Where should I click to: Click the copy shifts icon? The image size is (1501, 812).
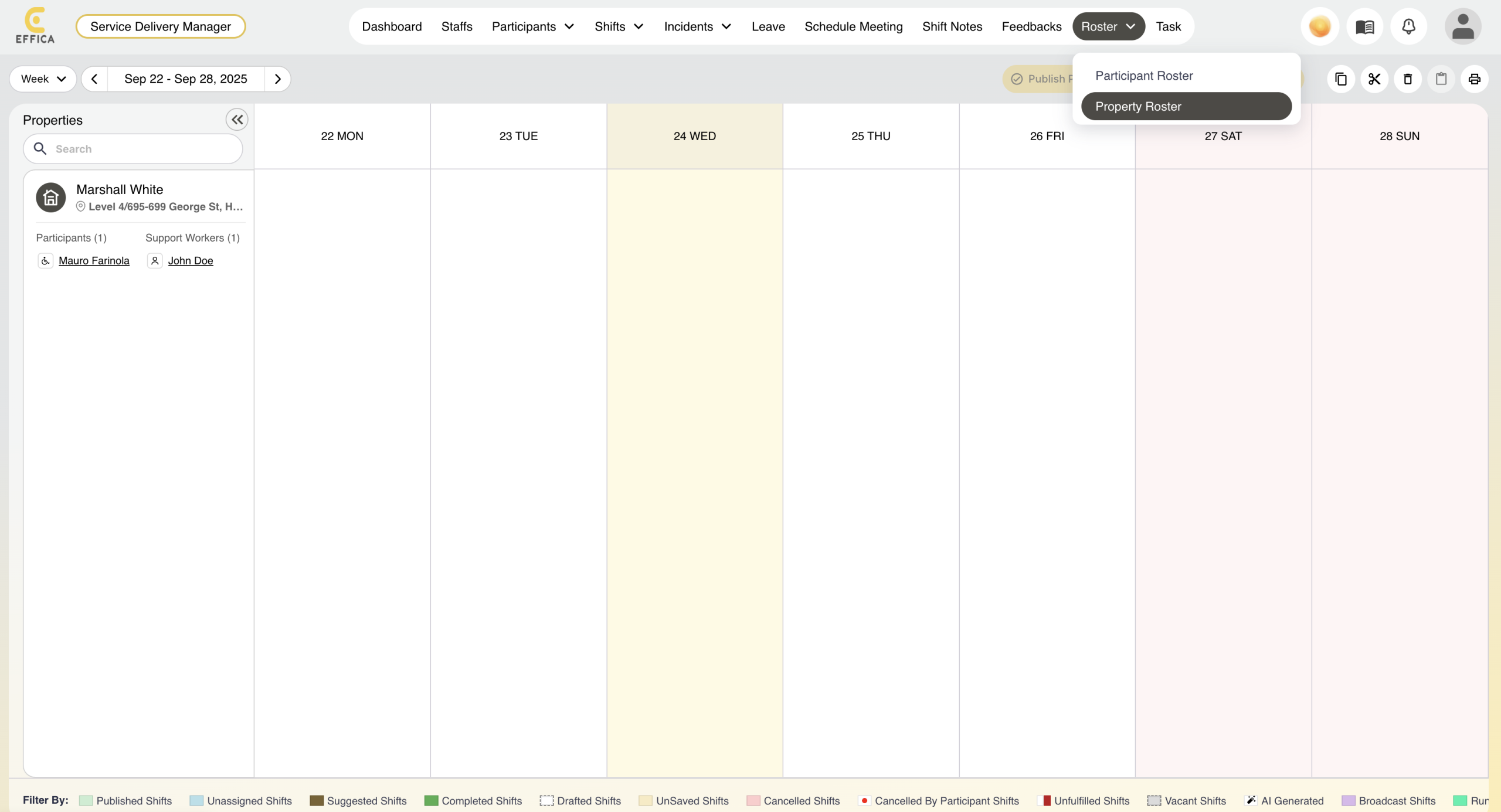tap(1340, 79)
